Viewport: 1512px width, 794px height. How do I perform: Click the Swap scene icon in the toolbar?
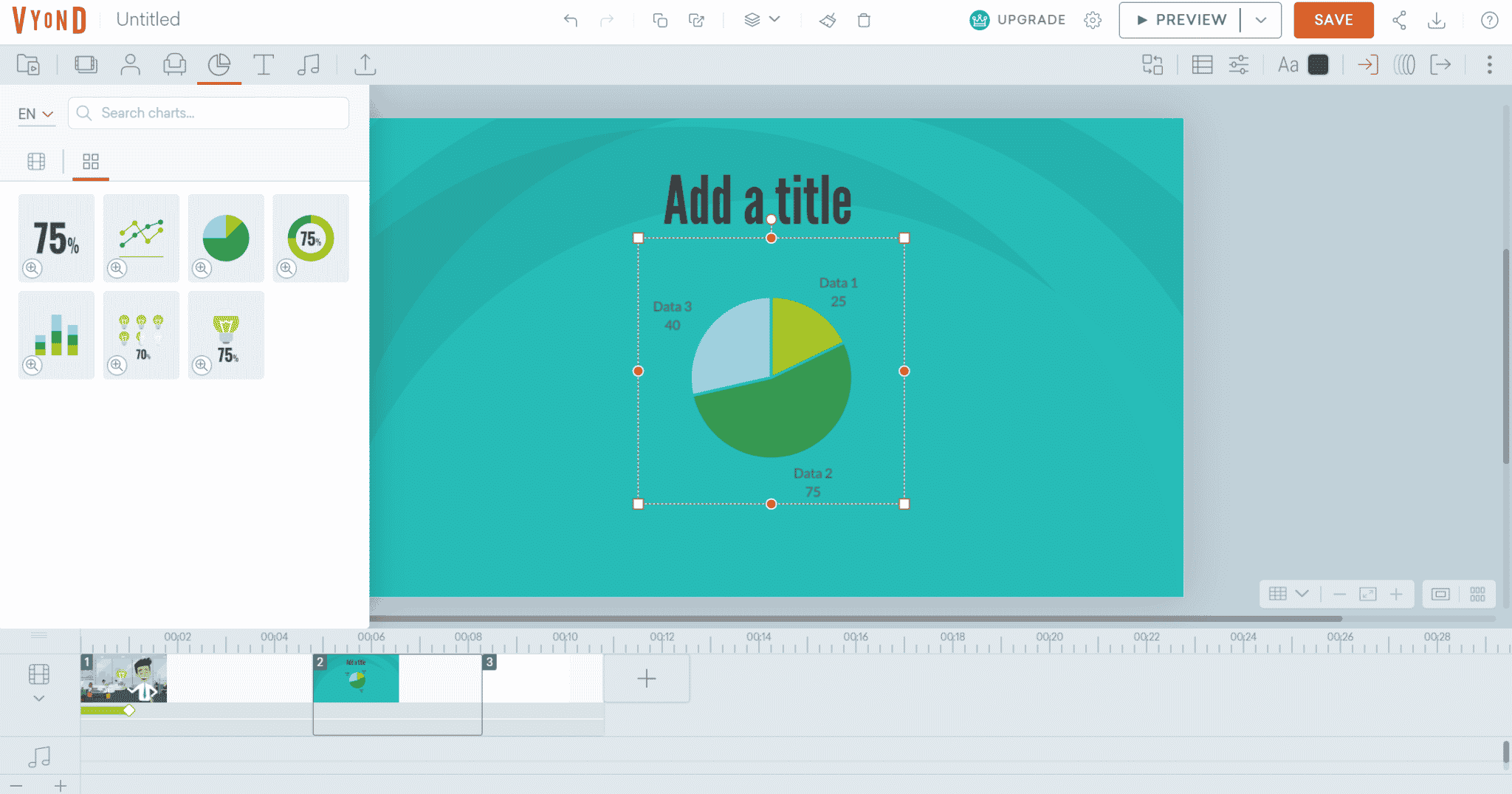1152,65
